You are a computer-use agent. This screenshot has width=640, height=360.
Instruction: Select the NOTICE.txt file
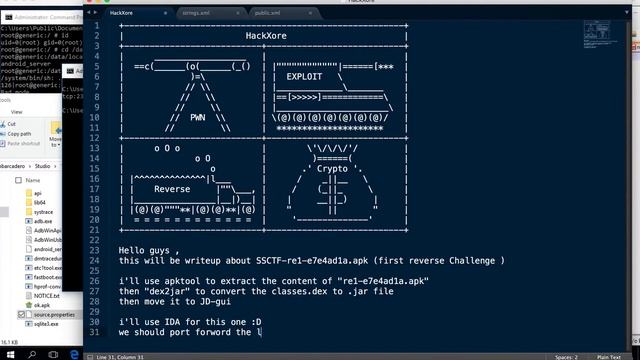point(42,296)
